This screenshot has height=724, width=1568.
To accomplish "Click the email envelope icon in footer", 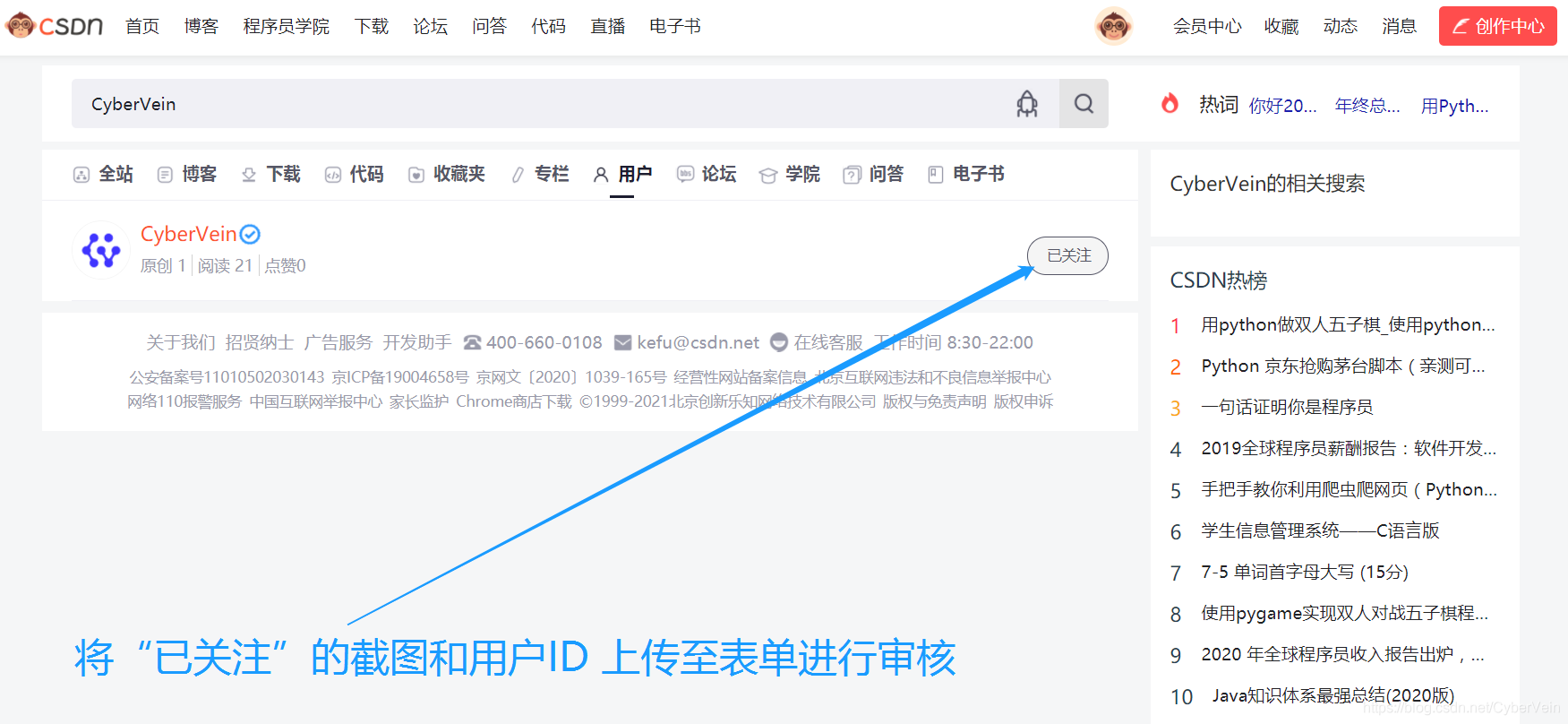I will point(623,342).
